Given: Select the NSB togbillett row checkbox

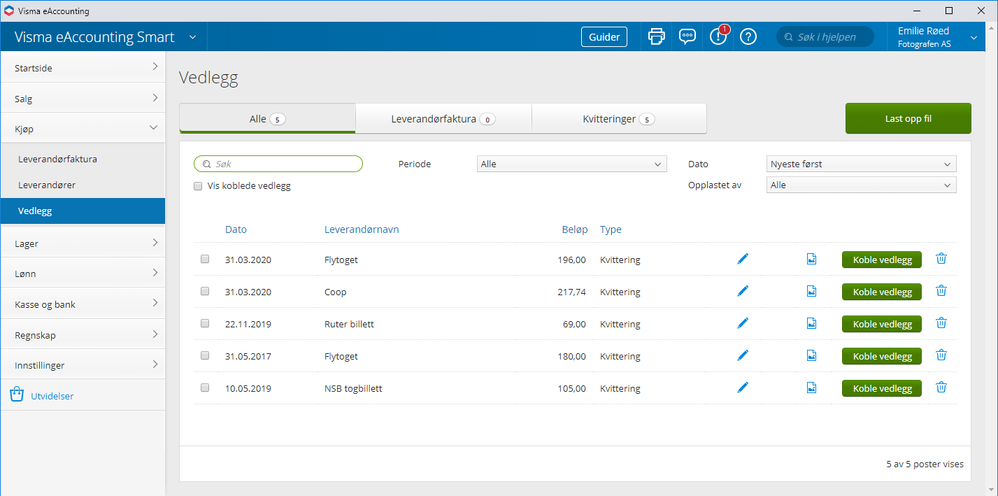Looking at the screenshot, I should (205, 387).
